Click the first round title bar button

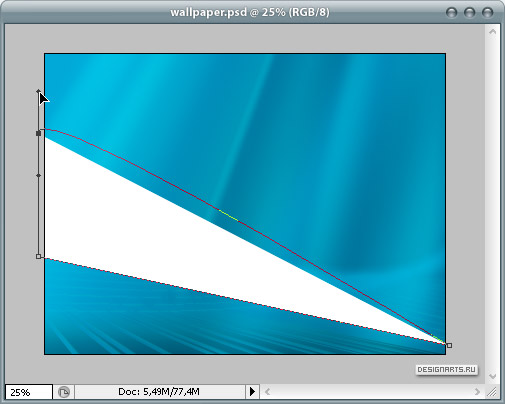click(451, 13)
